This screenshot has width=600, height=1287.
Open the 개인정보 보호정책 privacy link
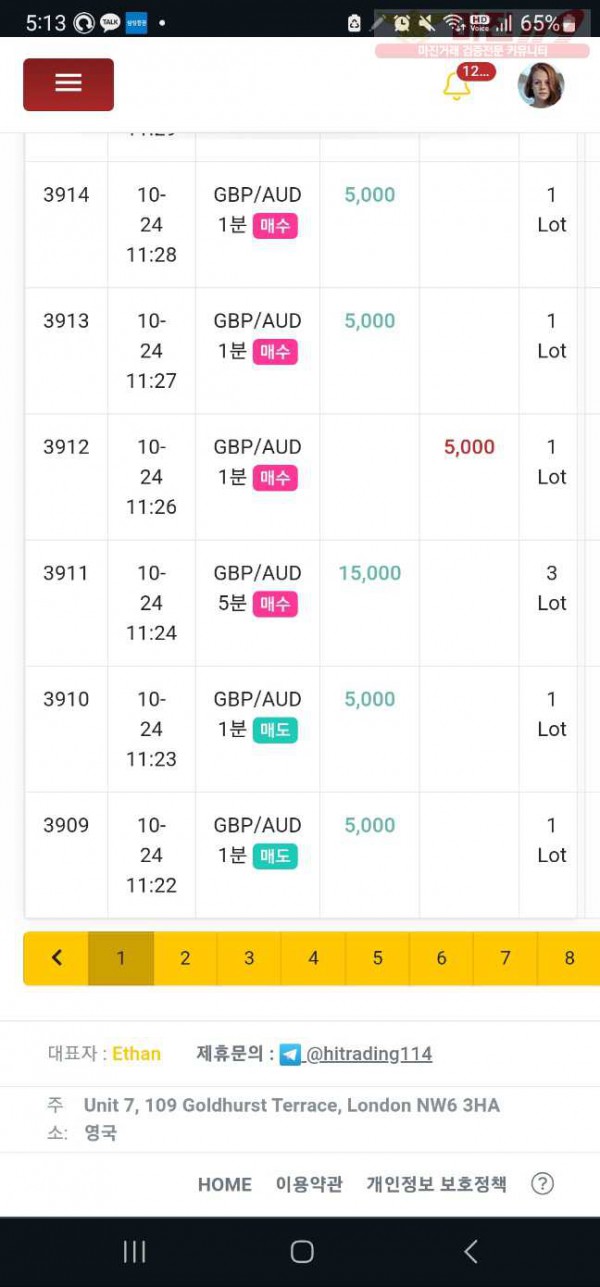pos(436,1184)
